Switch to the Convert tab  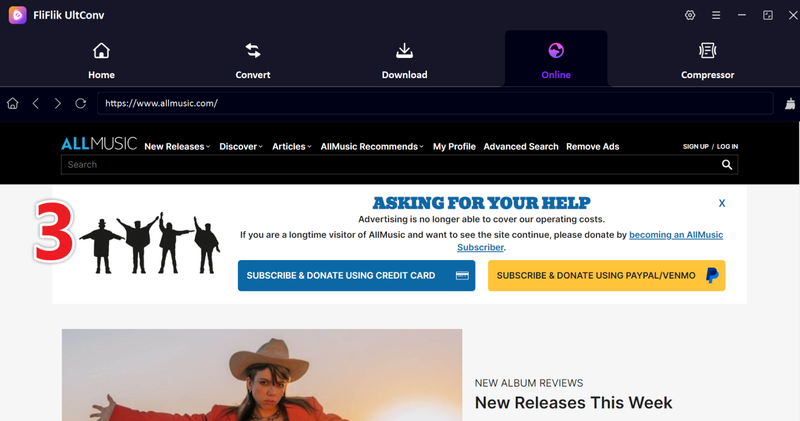(x=253, y=60)
